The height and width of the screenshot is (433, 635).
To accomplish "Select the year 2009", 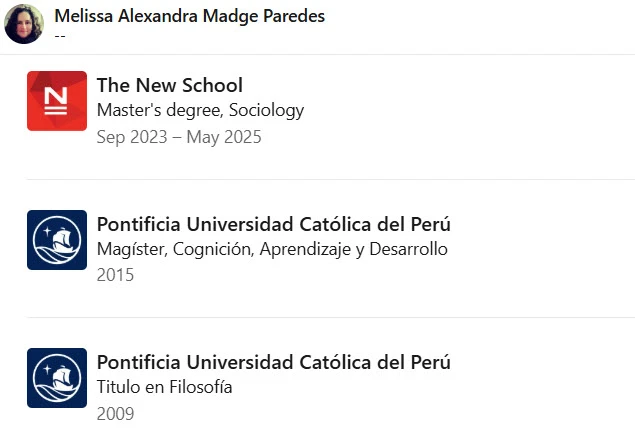I will 115,414.
